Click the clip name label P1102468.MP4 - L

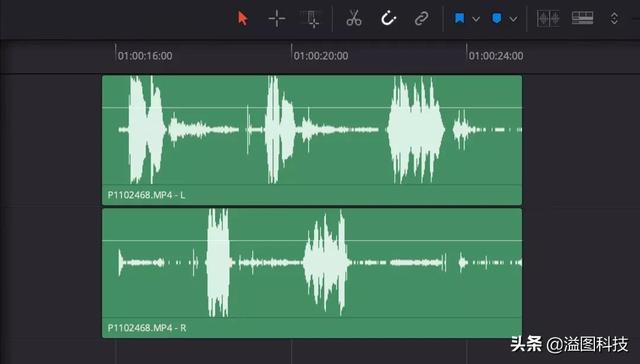pos(147,195)
